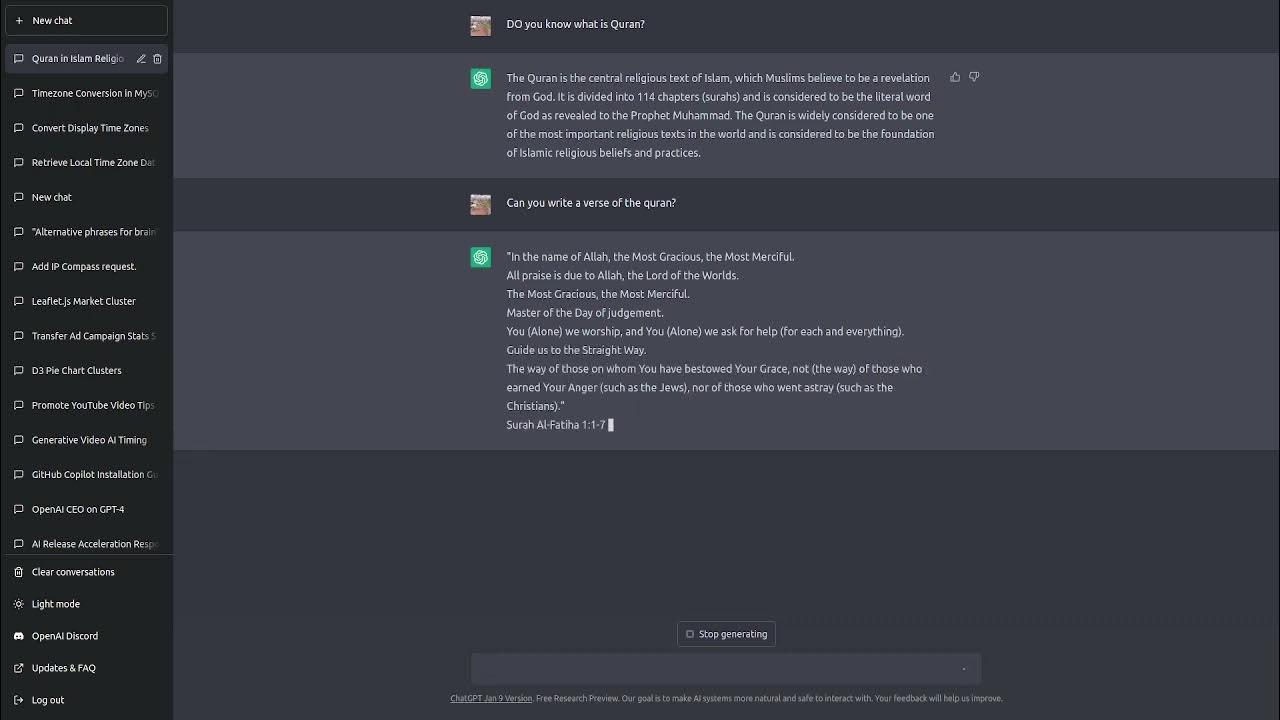Open the ChatGPT Jan 9 Version link
Viewport: 1280px width, 720px height.
[x=491, y=699]
